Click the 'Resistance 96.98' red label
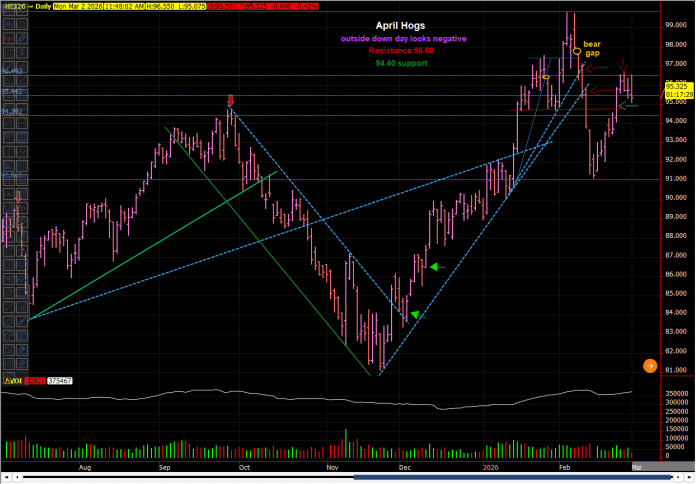This screenshot has height=484, width=696. click(402, 50)
